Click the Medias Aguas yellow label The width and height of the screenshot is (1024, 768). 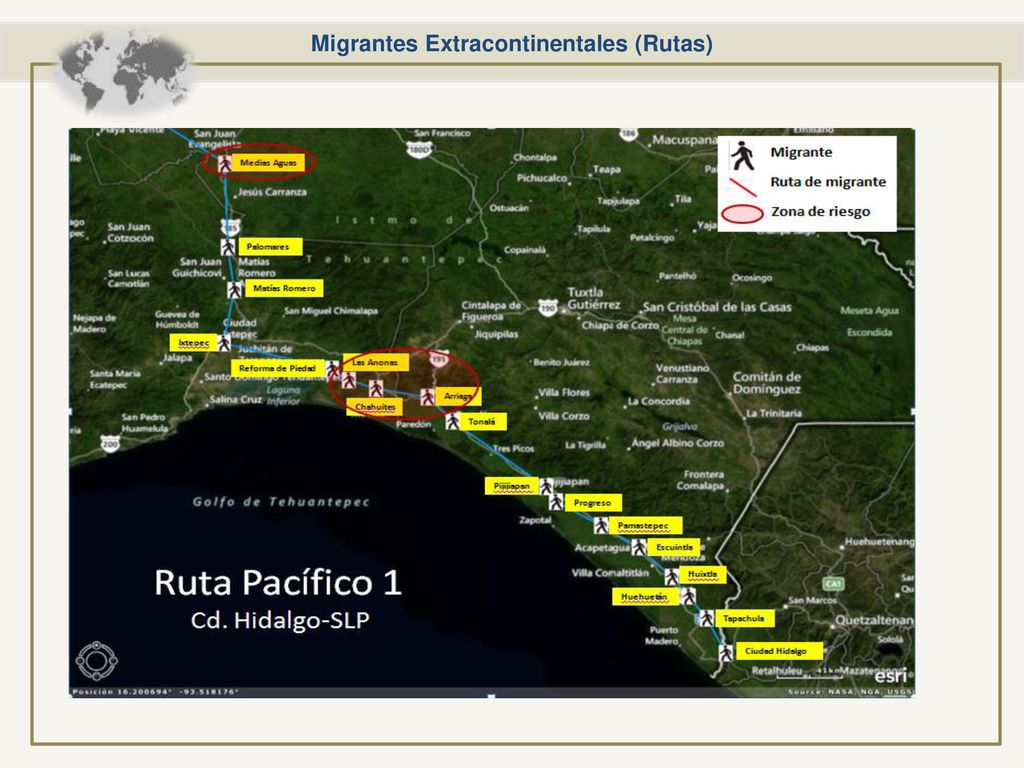click(268, 163)
